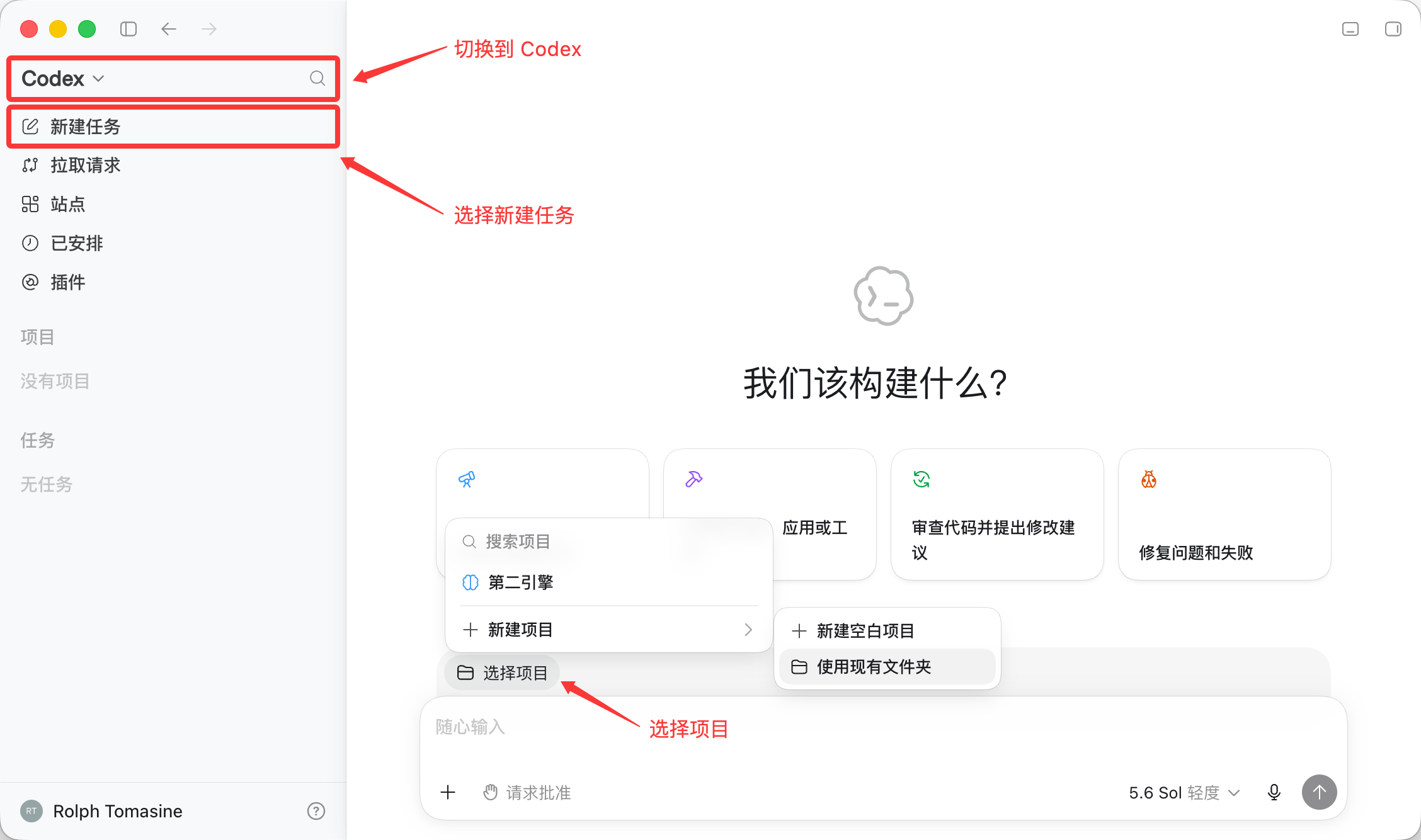Click the 第二引擎 brain icon

coord(471,582)
